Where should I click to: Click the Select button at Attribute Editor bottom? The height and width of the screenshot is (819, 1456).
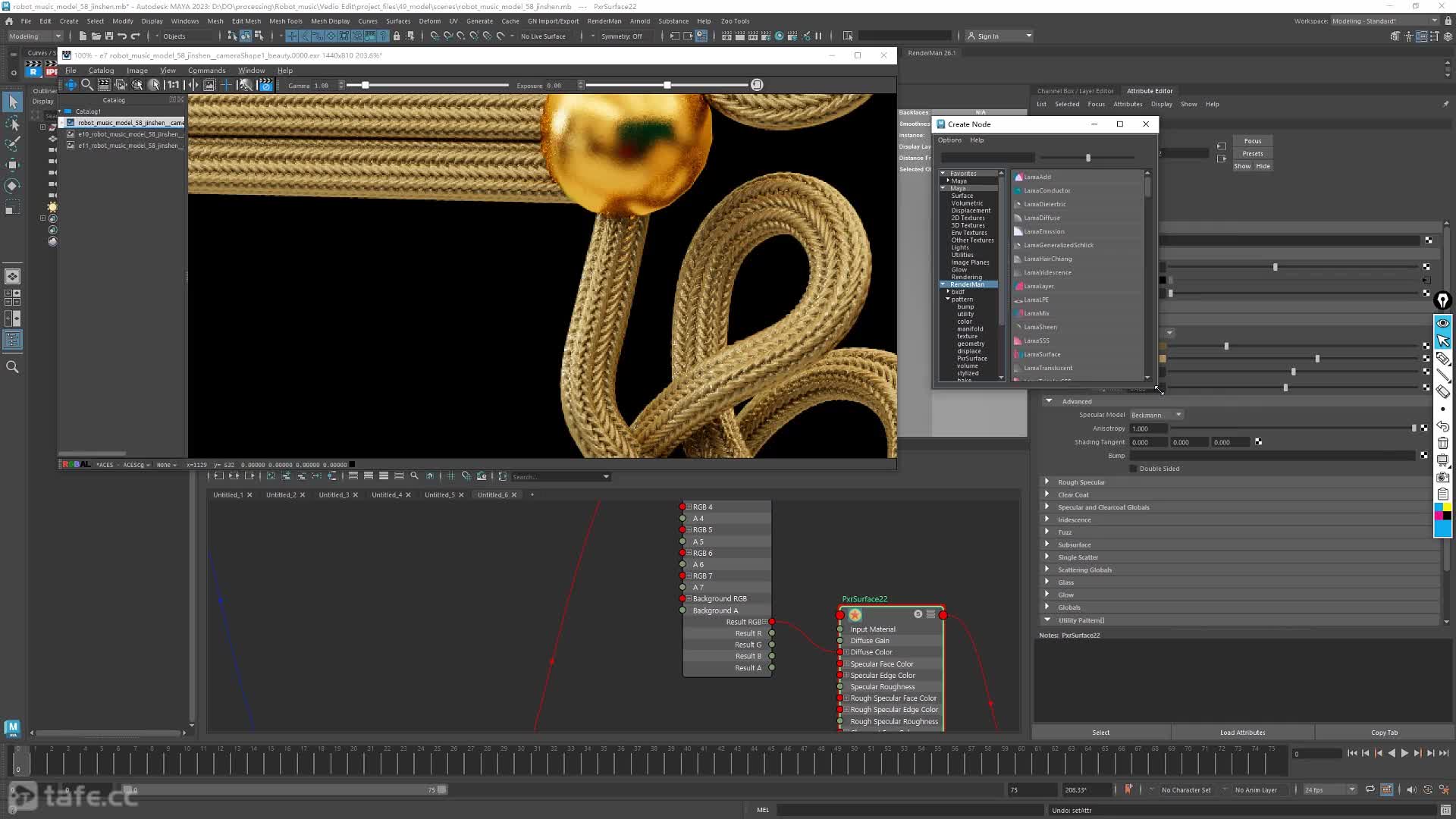1101,733
